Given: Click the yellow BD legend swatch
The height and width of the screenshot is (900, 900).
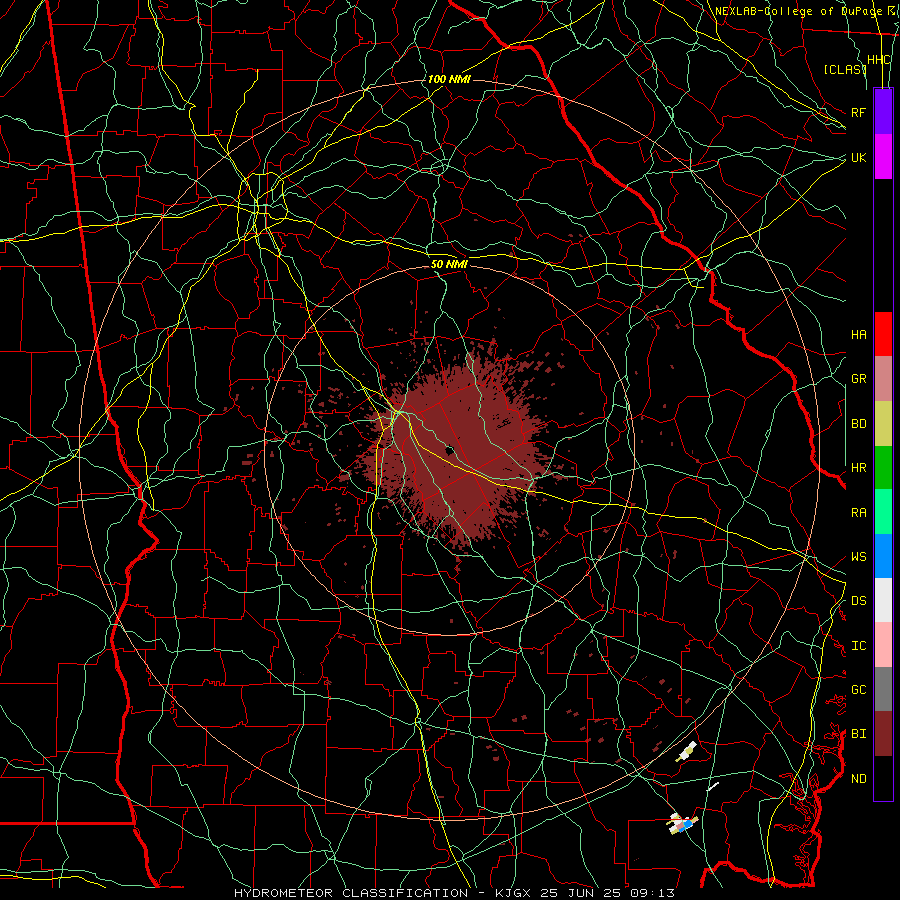Looking at the screenshot, I should coord(883,424).
